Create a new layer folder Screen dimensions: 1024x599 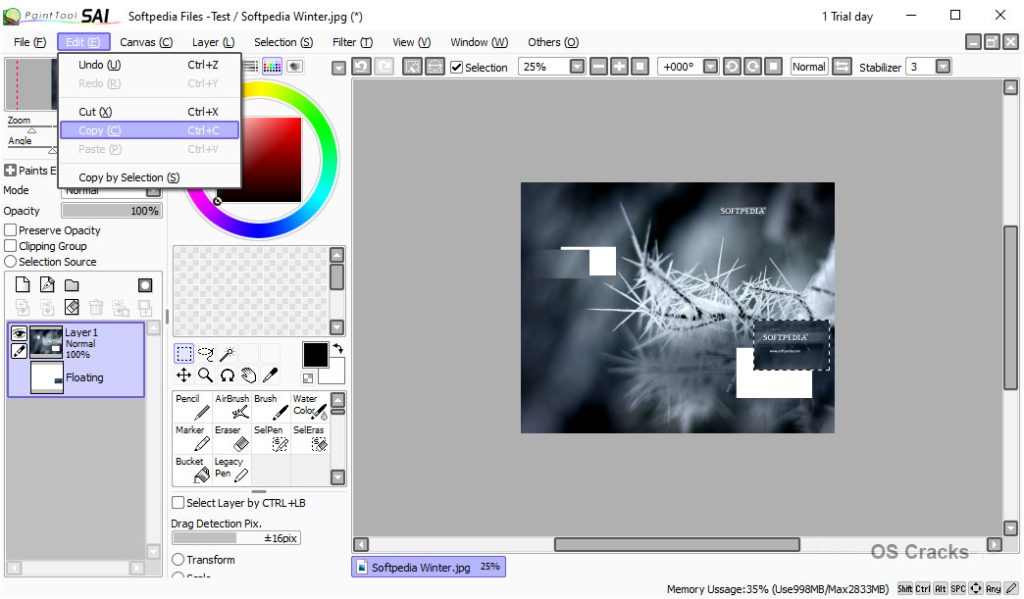tap(72, 285)
